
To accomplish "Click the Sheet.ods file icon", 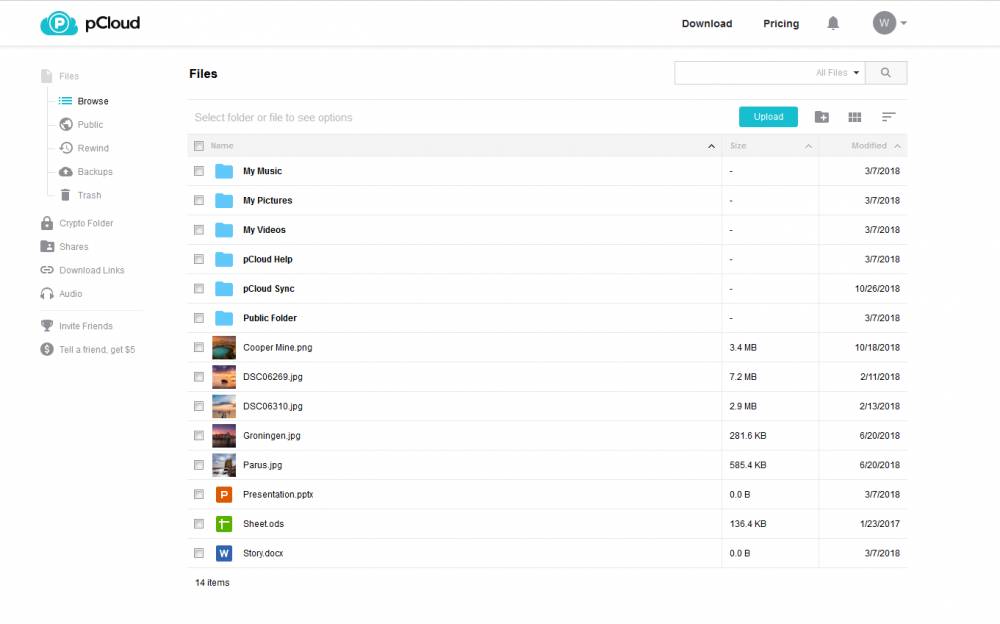I will (x=224, y=524).
